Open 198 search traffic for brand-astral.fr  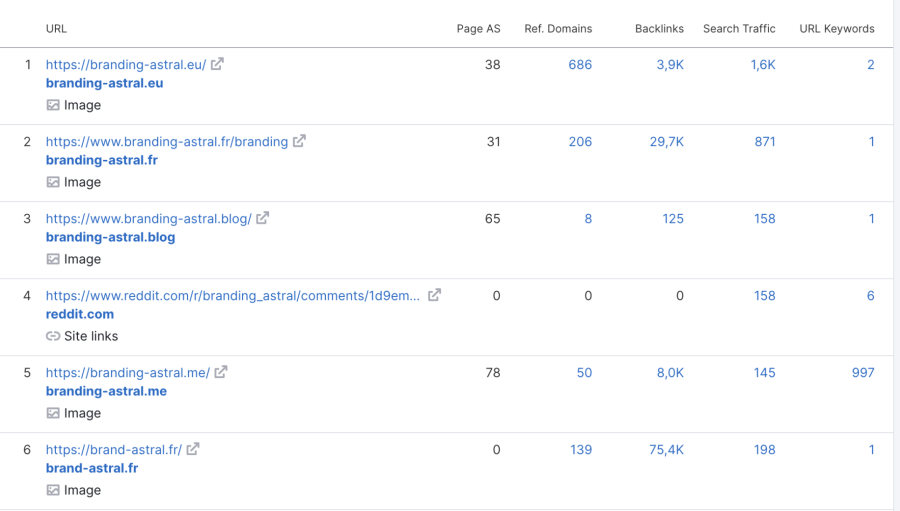coord(764,449)
